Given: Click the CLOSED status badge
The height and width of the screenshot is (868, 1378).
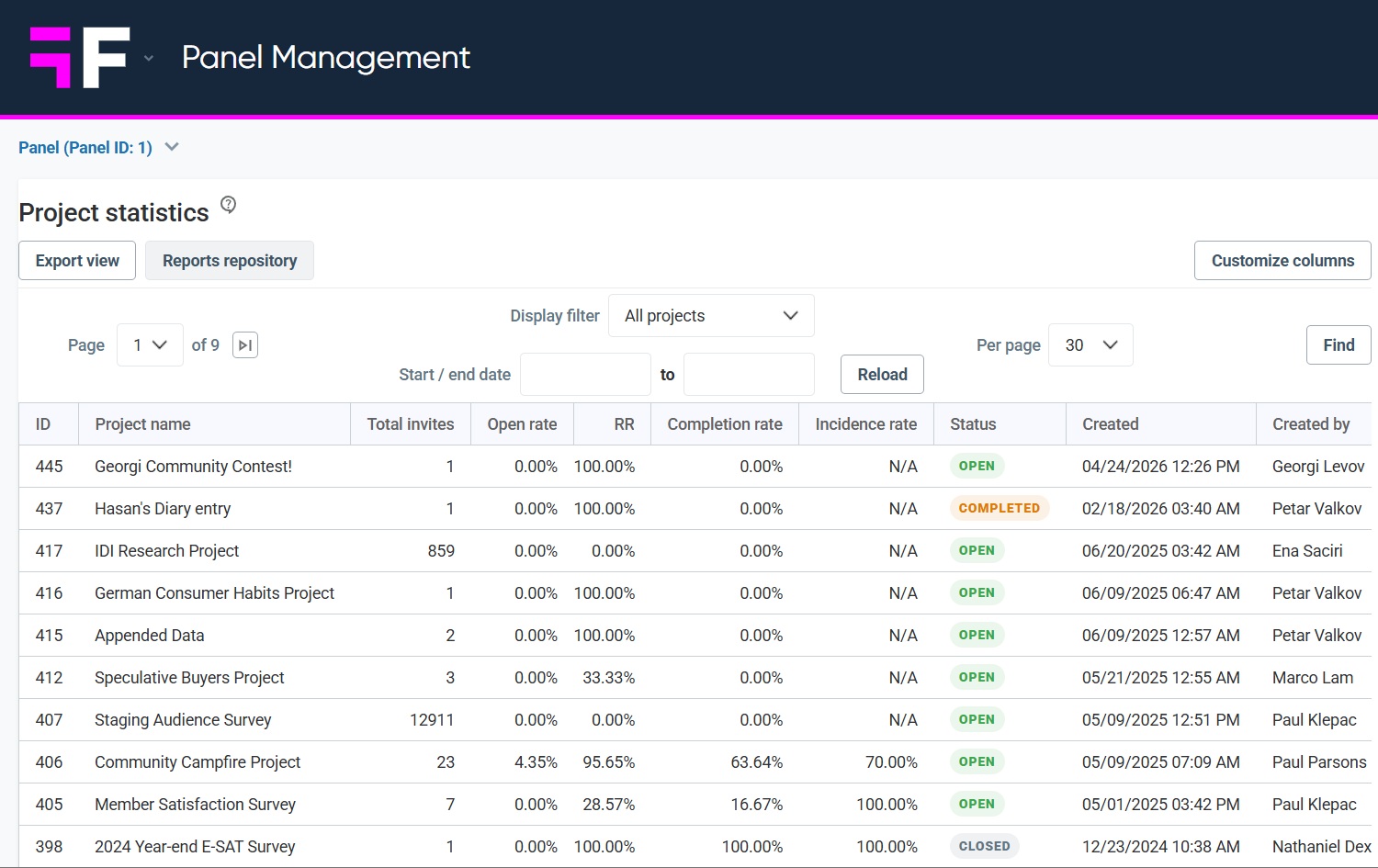Looking at the screenshot, I should point(984,846).
